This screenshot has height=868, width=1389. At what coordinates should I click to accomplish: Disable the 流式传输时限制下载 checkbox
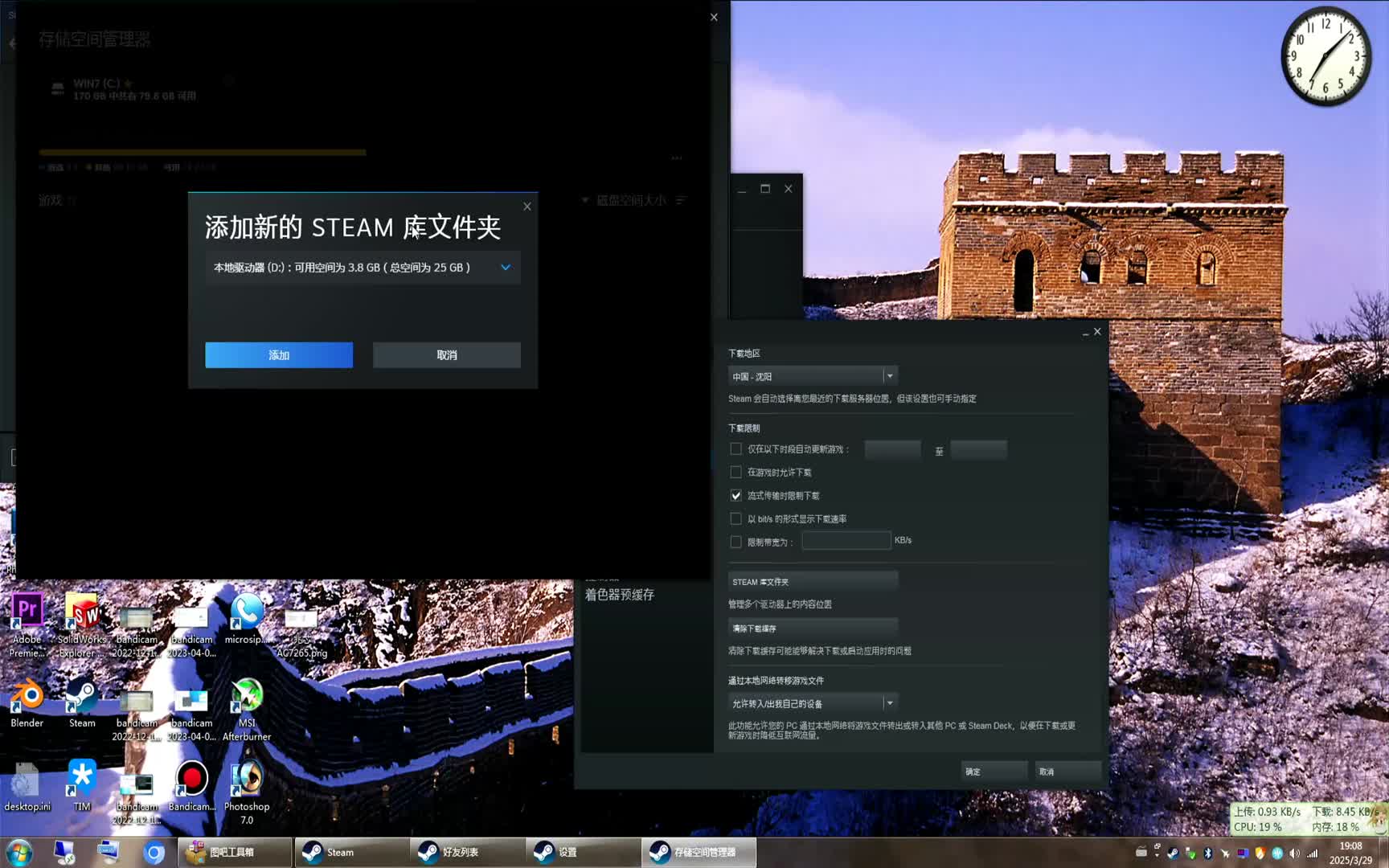pyautogui.click(x=735, y=495)
